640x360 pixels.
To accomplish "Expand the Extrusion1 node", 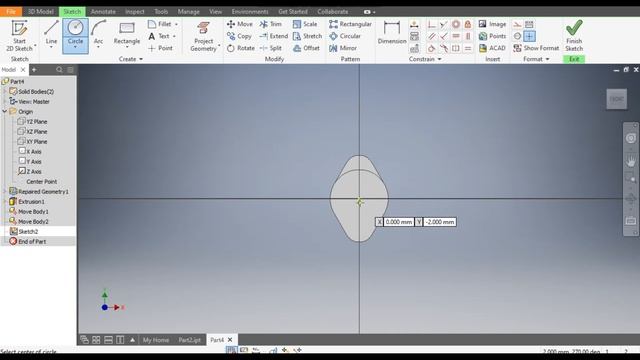I will tap(5, 202).
